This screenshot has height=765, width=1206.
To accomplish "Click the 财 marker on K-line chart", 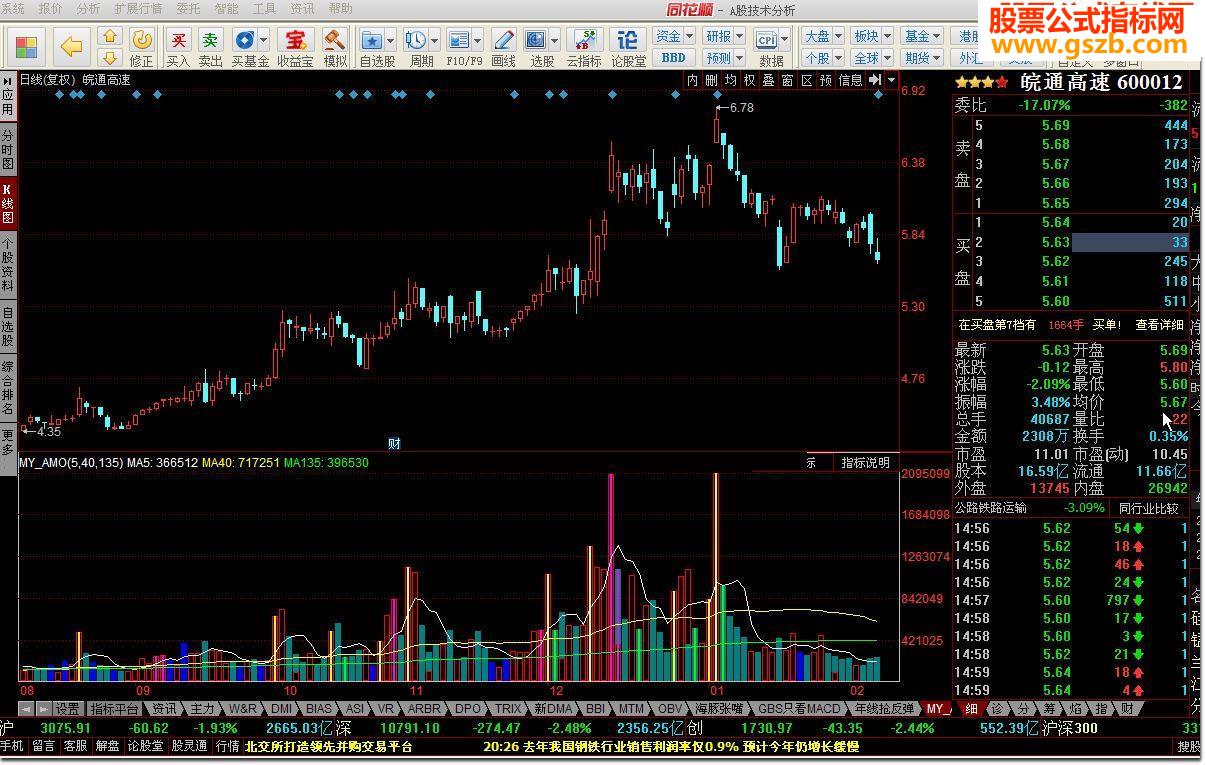I will (394, 443).
